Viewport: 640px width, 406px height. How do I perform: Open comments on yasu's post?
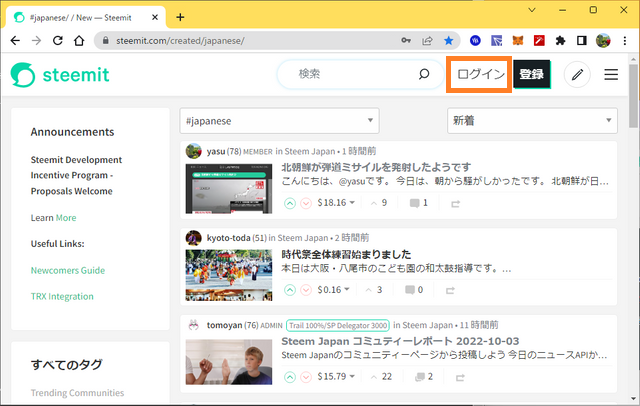(x=419, y=203)
